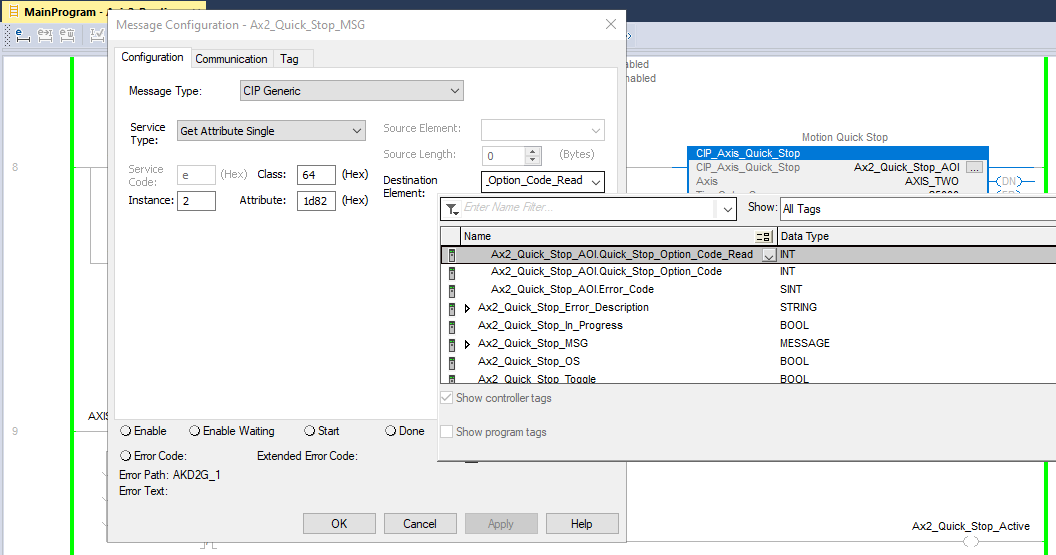Open dropdown arrow on selected Quick_Stop_Option_Code_Read row
Screen dimensions: 1056x555
(768, 255)
